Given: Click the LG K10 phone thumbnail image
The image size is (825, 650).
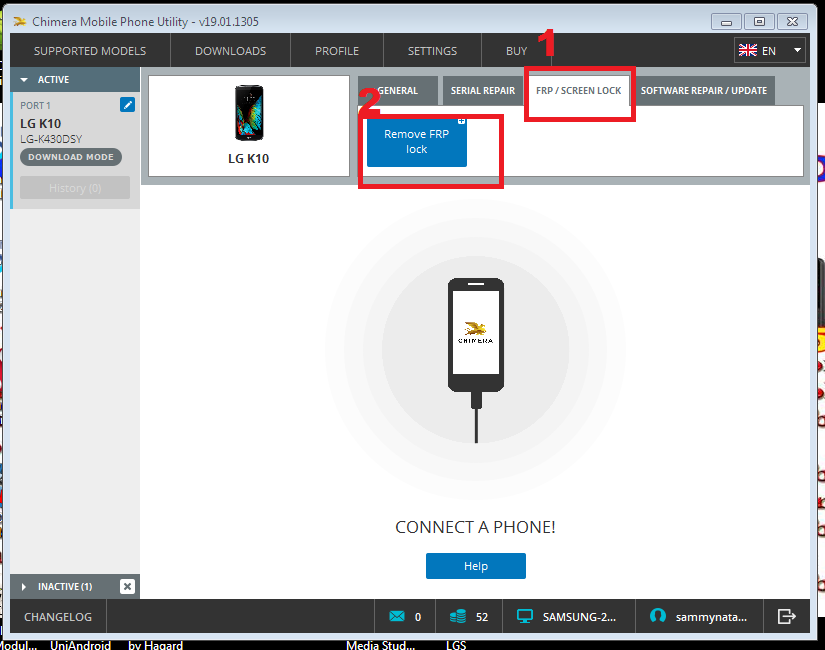Looking at the screenshot, I should coord(249,113).
